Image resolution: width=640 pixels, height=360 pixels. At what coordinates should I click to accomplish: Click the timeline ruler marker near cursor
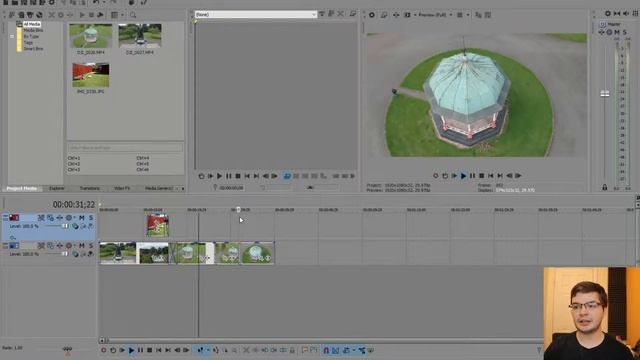238,210
